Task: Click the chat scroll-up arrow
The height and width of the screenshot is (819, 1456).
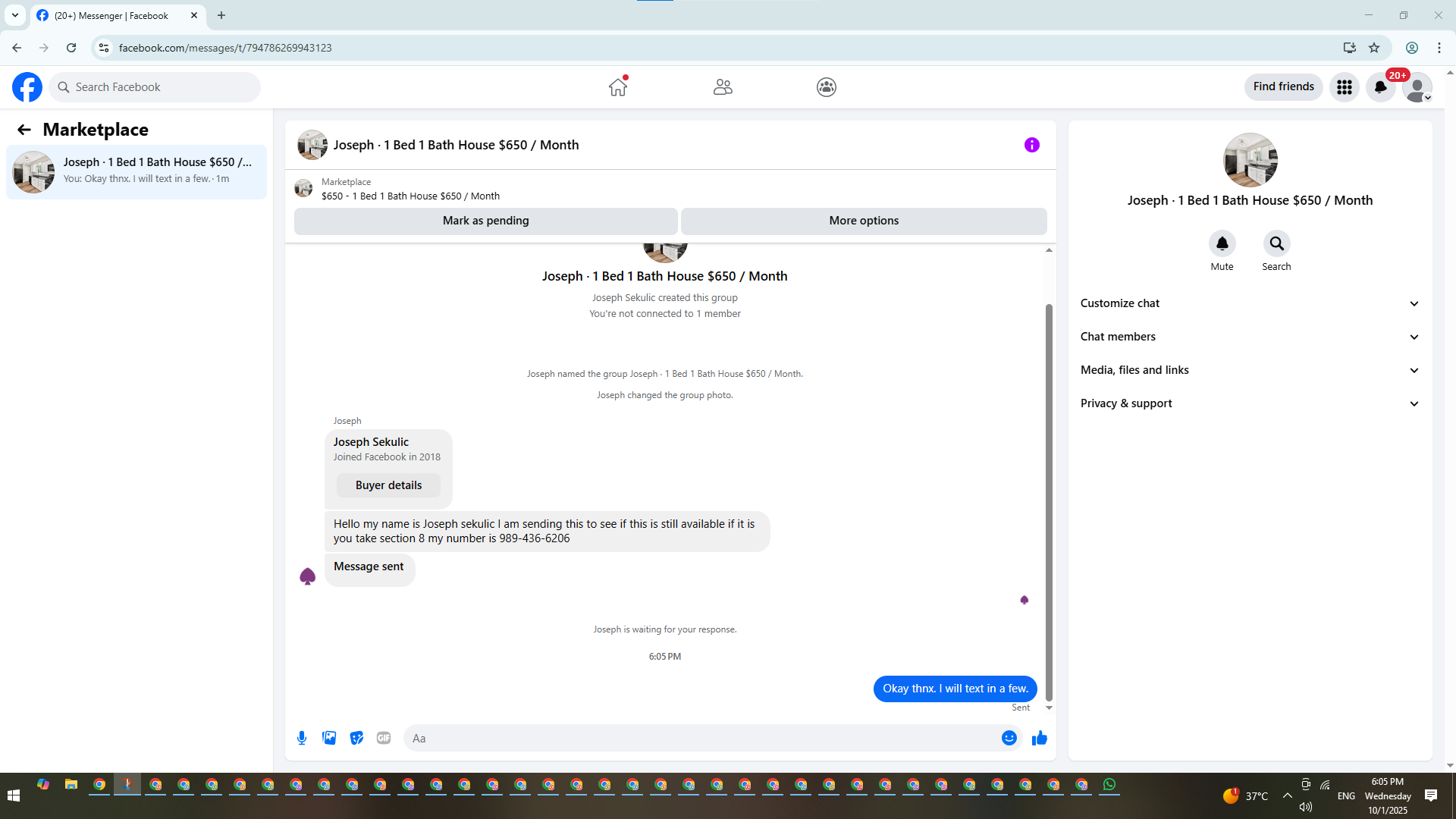Action: (1049, 249)
